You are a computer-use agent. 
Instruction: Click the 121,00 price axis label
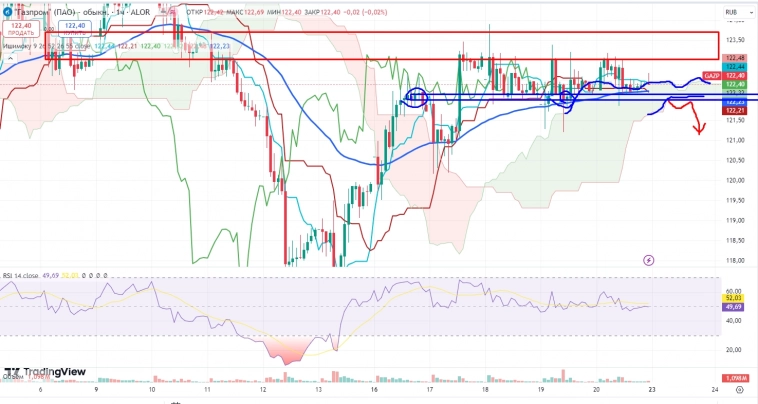click(735, 140)
